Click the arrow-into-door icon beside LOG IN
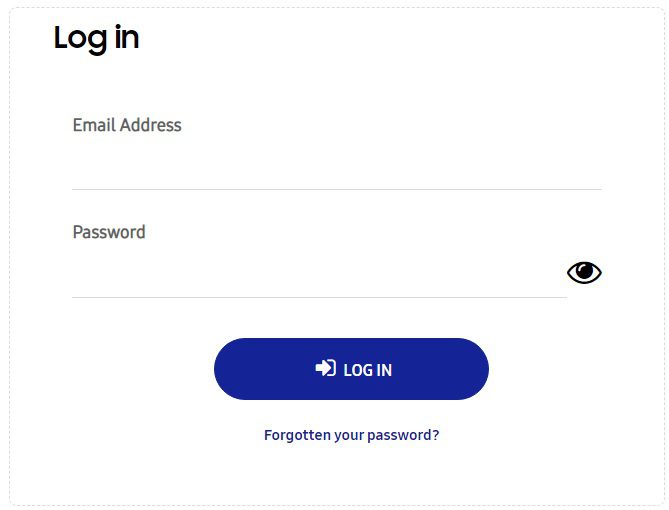The width and height of the screenshot is (669, 510). point(325,369)
